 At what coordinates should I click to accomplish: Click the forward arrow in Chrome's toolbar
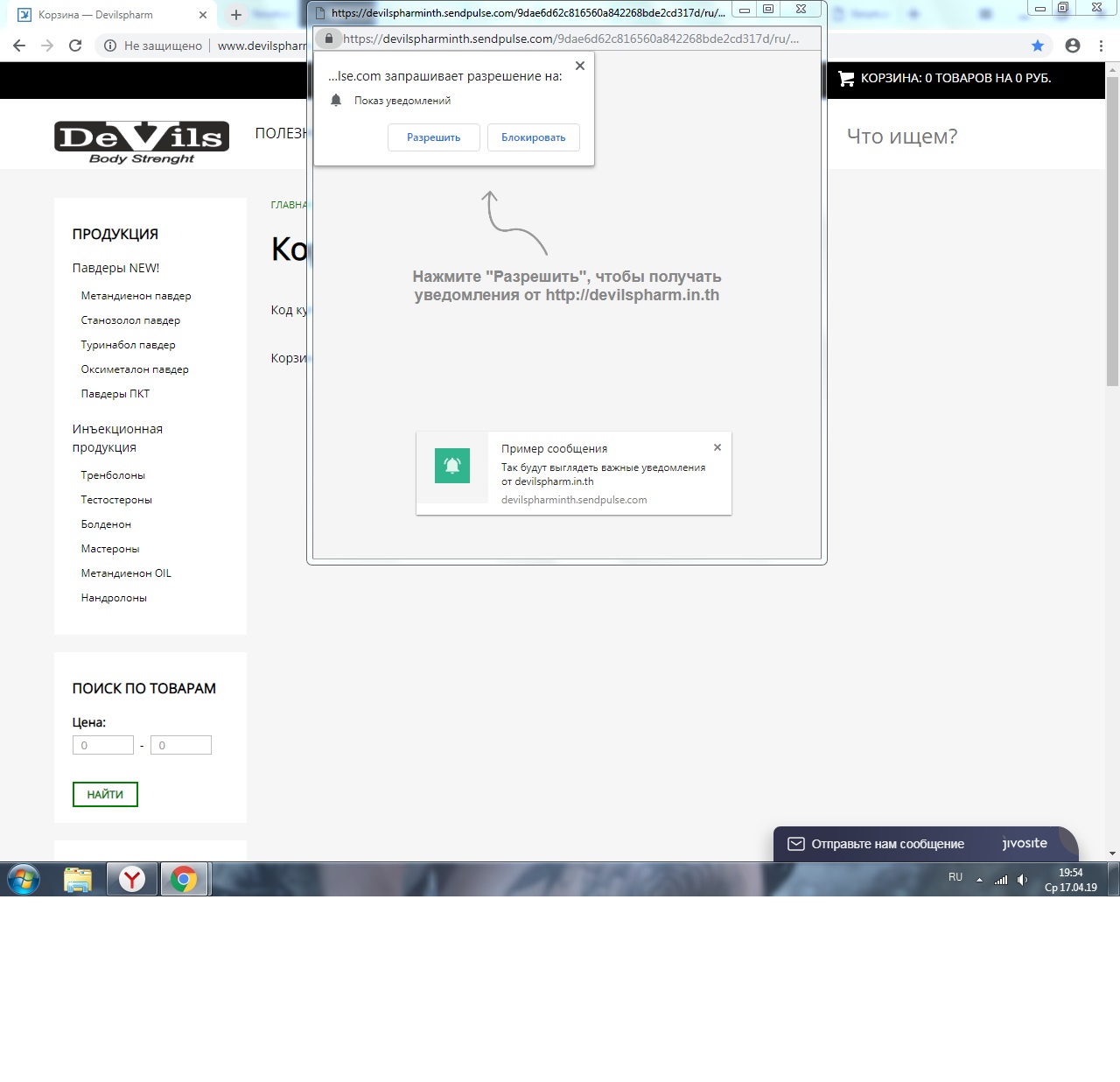coord(47,46)
